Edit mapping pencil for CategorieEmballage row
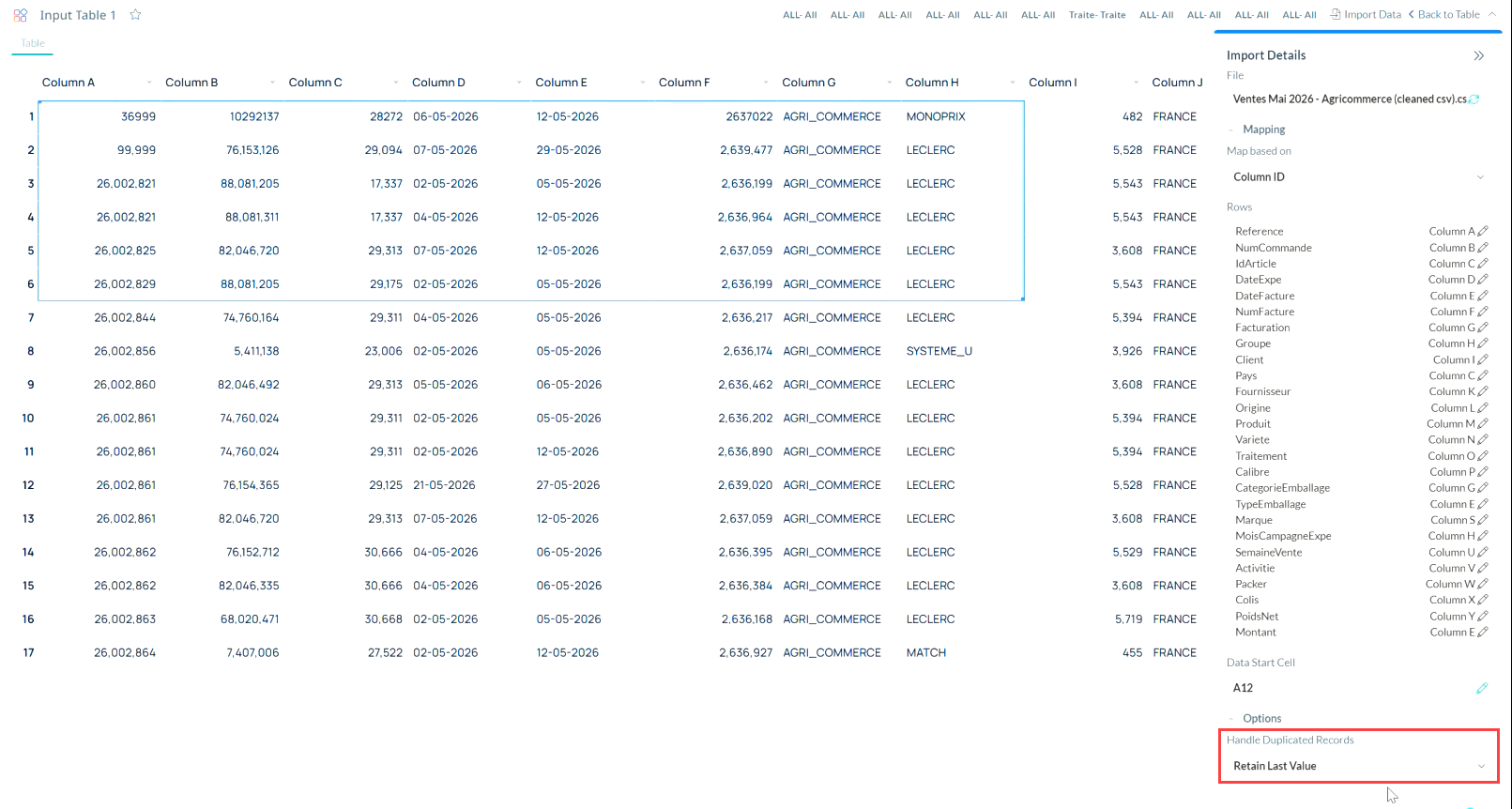The height and width of the screenshot is (809, 1512). (1483, 488)
